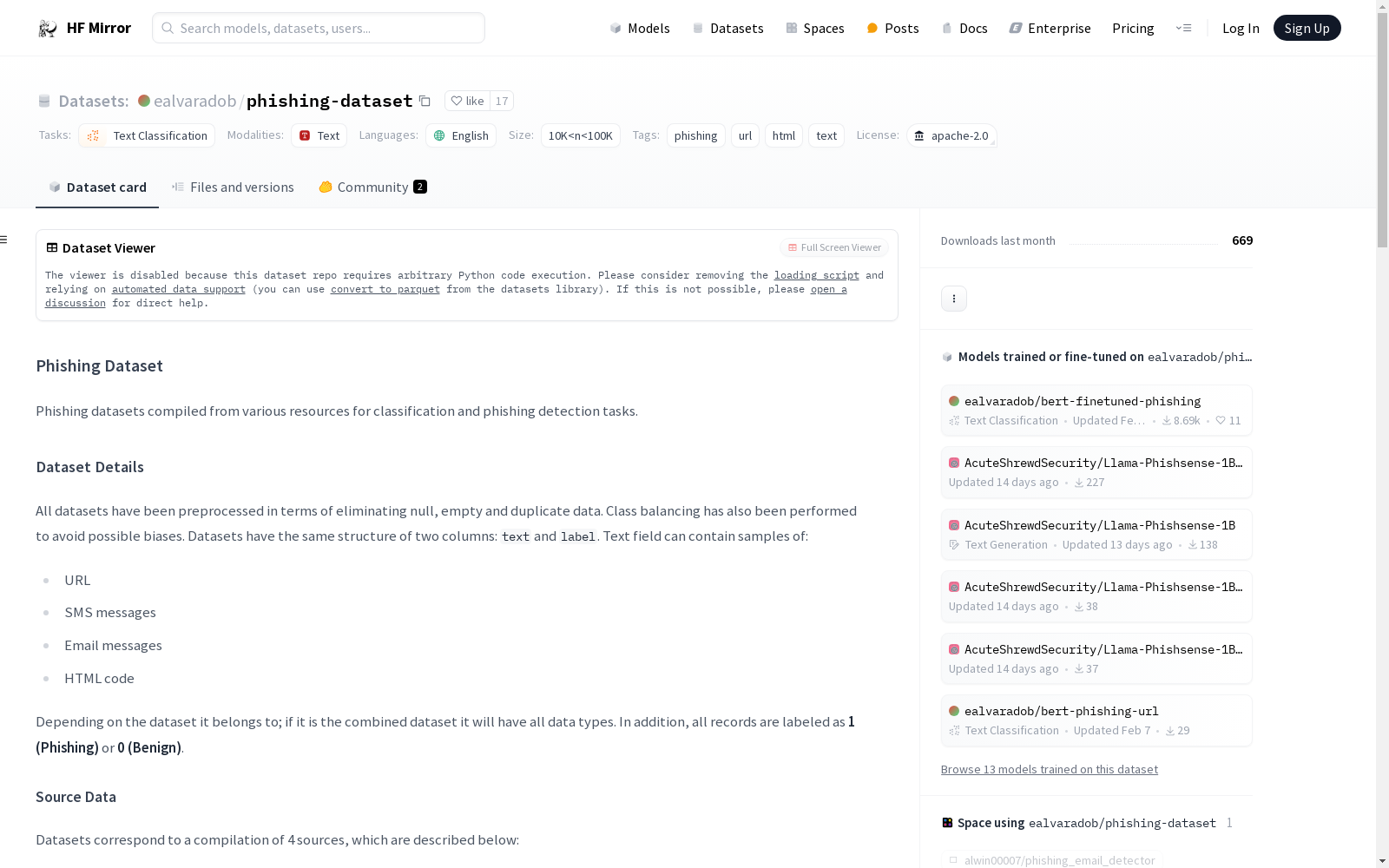Select the url tag
The height and width of the screenshot is (868, 1389).
[745, 135]
